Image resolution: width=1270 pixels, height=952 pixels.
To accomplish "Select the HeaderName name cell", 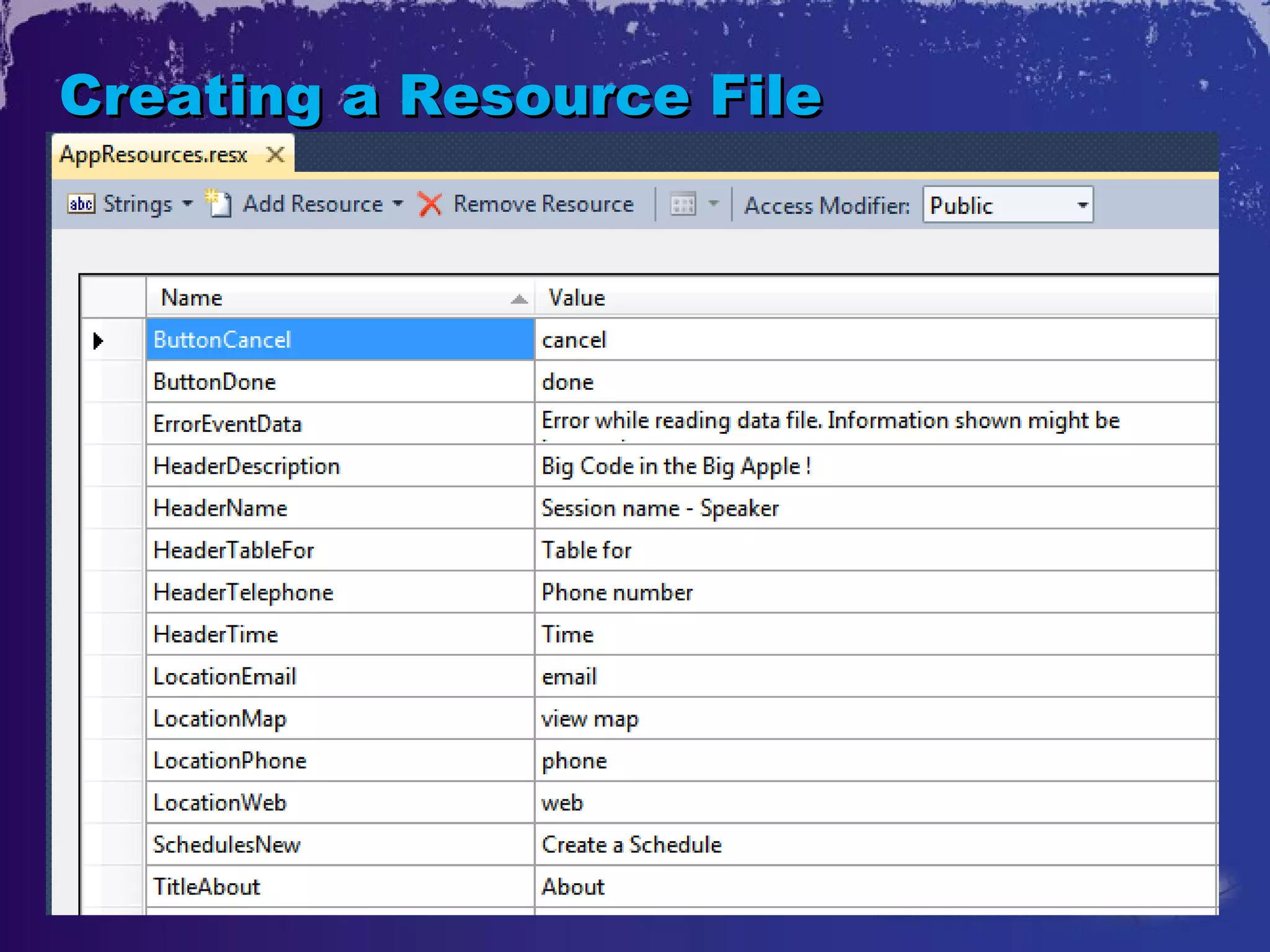I will pos(340,508).
